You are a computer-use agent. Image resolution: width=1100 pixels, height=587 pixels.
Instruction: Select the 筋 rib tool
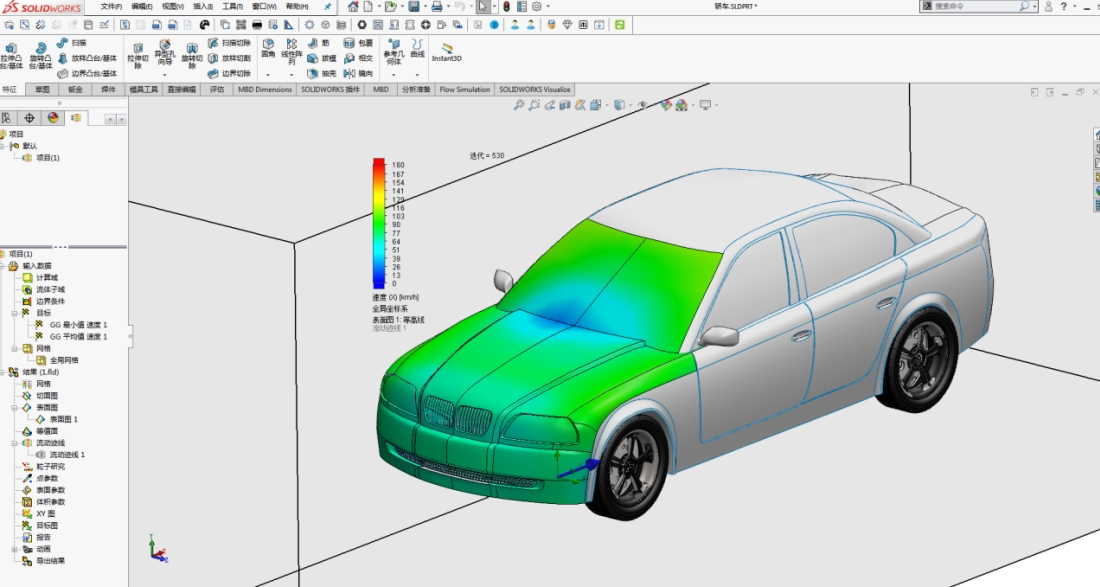tap(318, 43)
